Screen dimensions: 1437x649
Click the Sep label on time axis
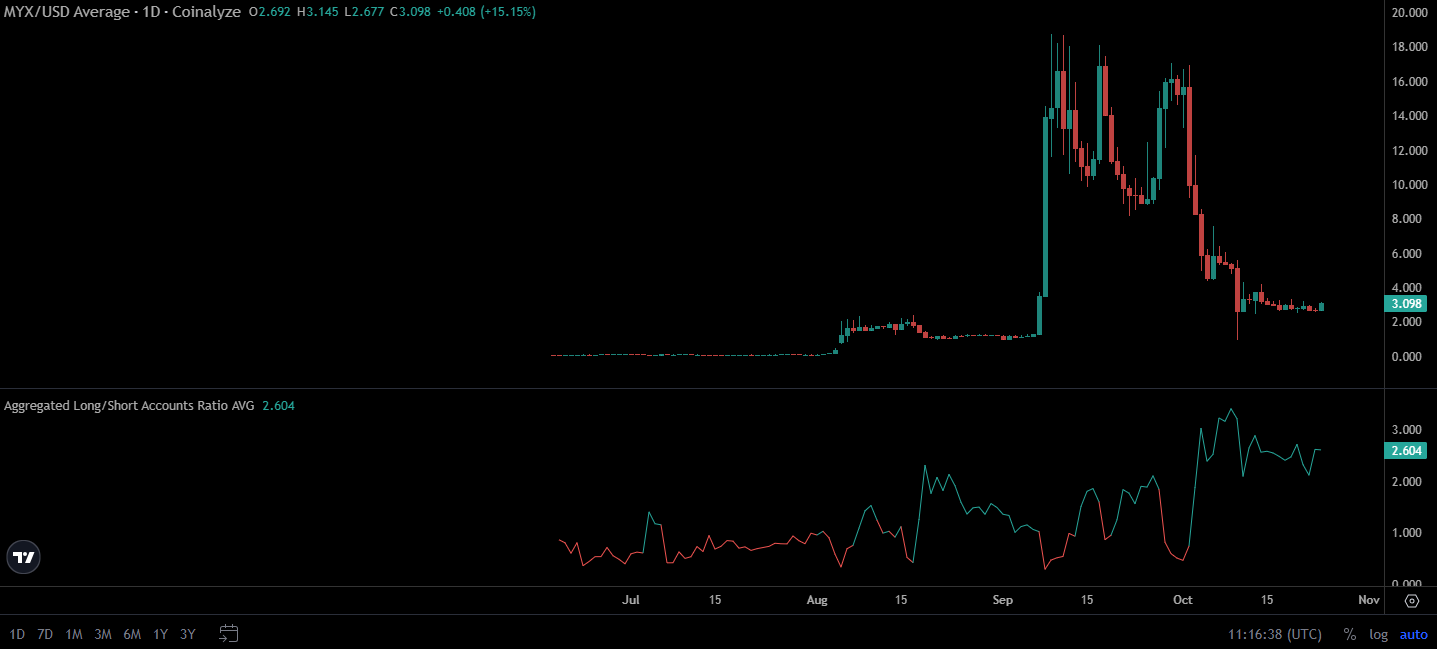(x=1003, y=600)
